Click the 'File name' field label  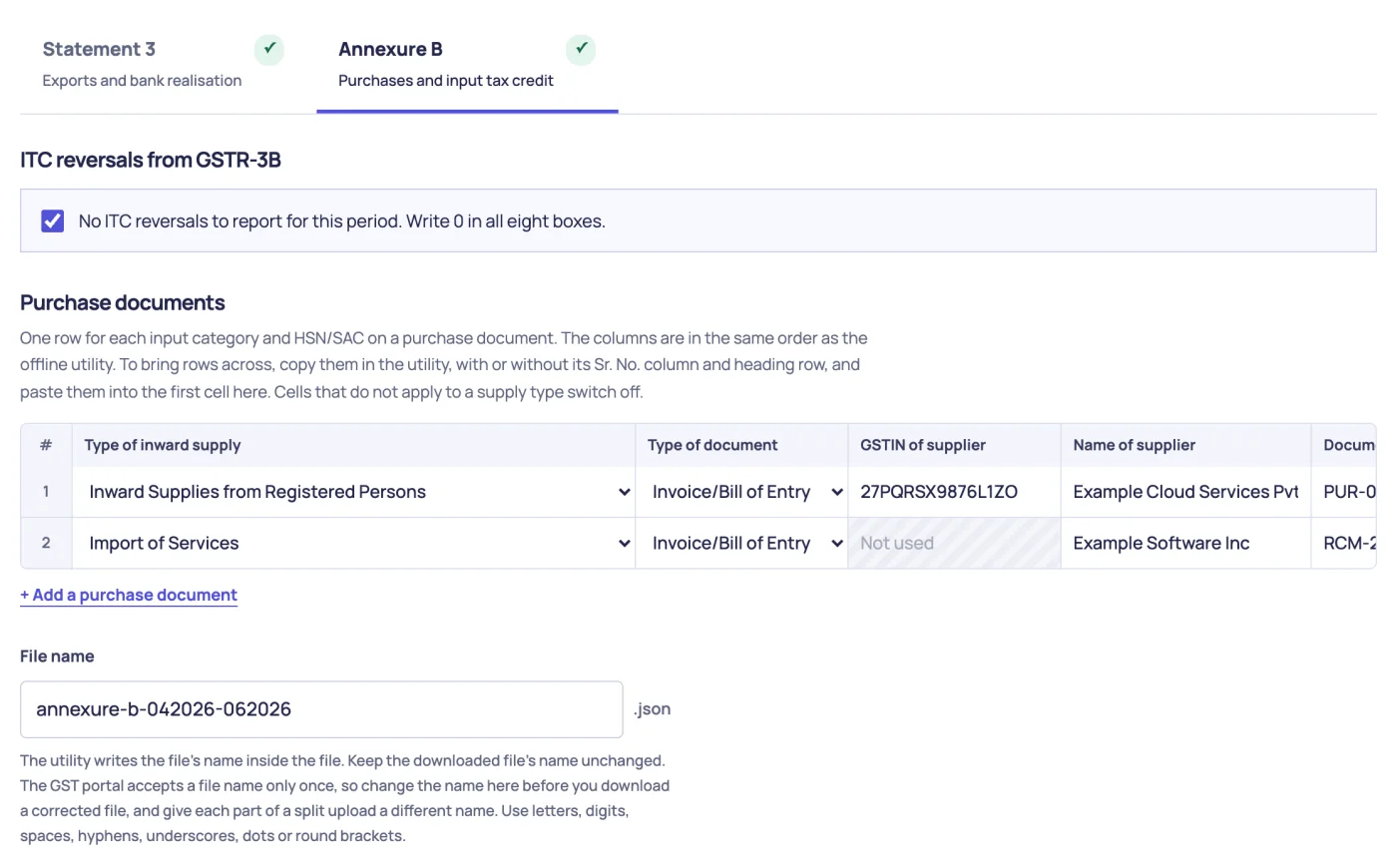click(x=57, y=656)
